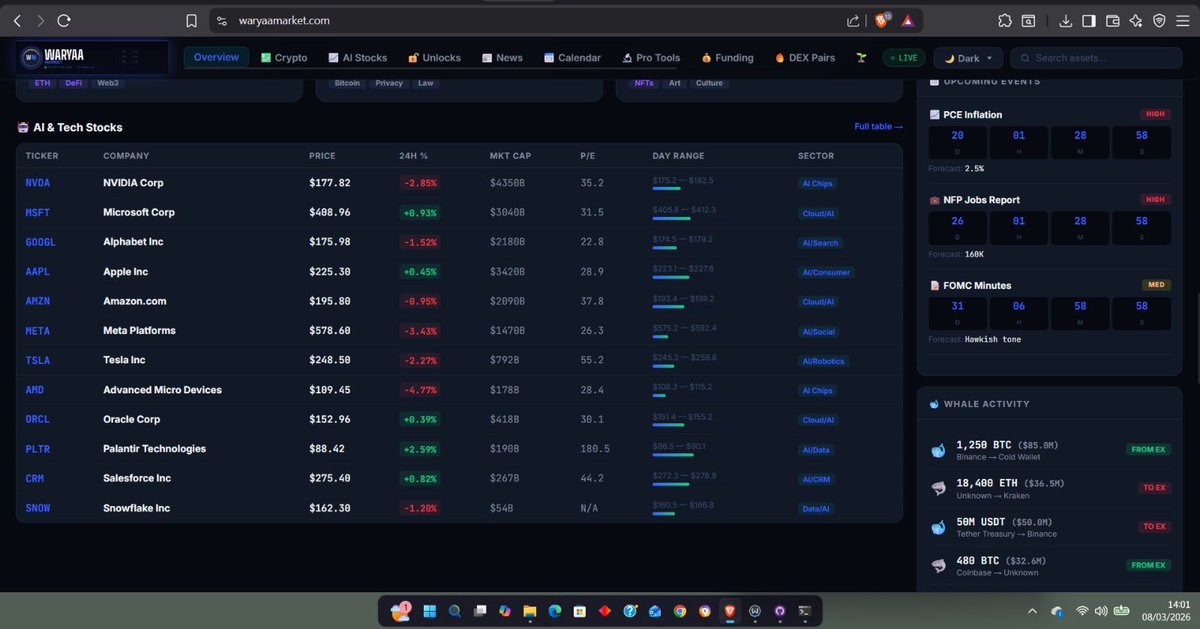Open Brave Wallet icon
The width and height of the screenshot is (1200, 629).
(1113, 20)
